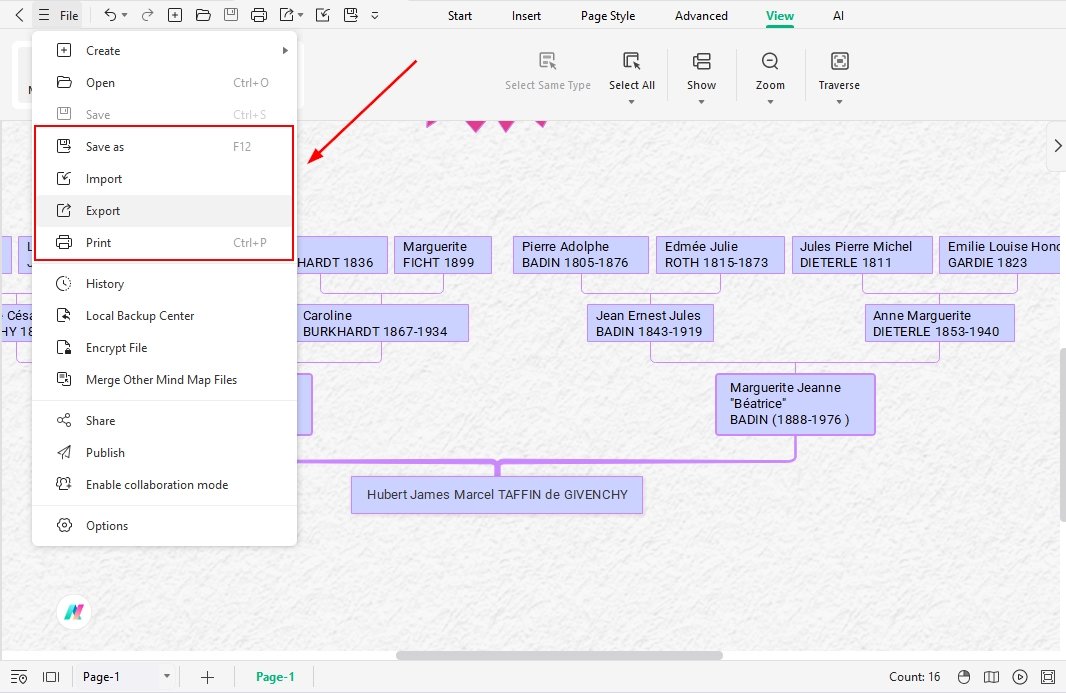Click the print toolbar icon
Viewport: 1066px width, 693px height.
(x=258, y=15)
